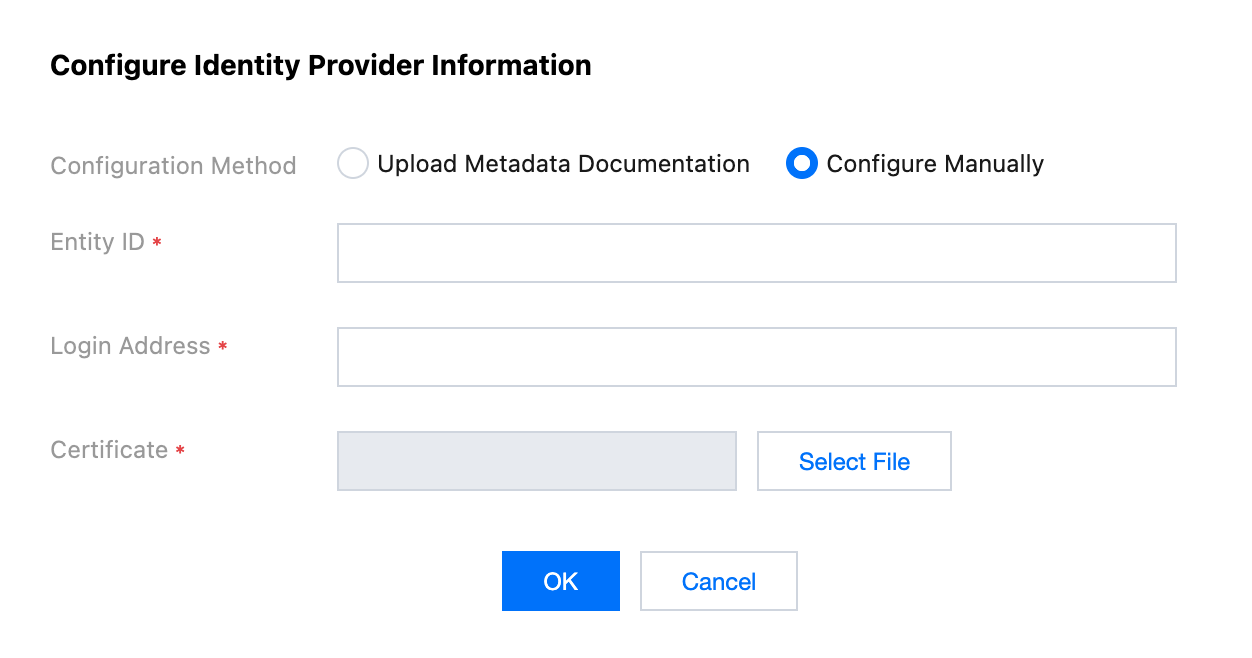
Task: Click the greyed-out Certificate file field
Action: (537, 461)
